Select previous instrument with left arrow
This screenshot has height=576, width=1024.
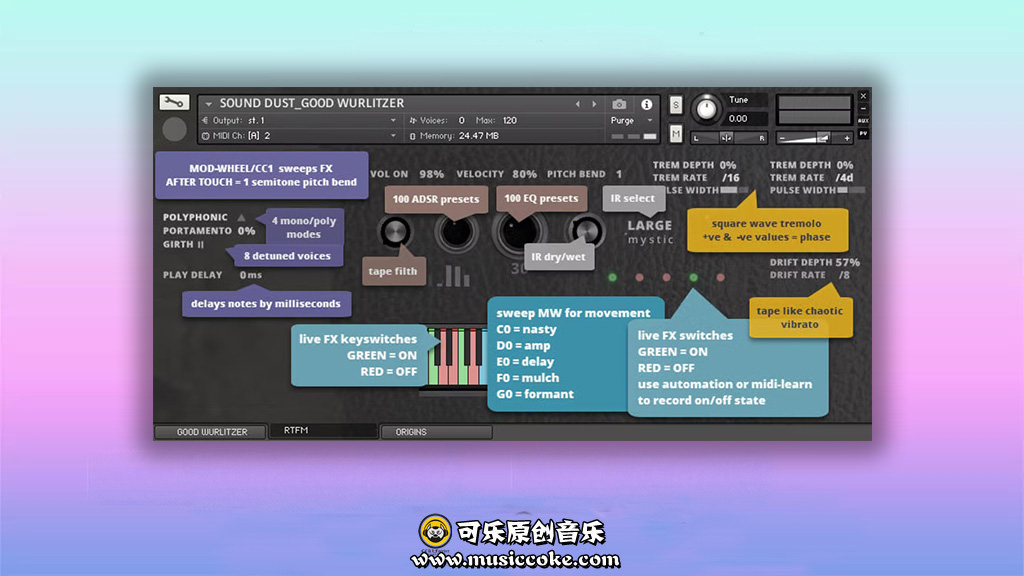(577, 104)
